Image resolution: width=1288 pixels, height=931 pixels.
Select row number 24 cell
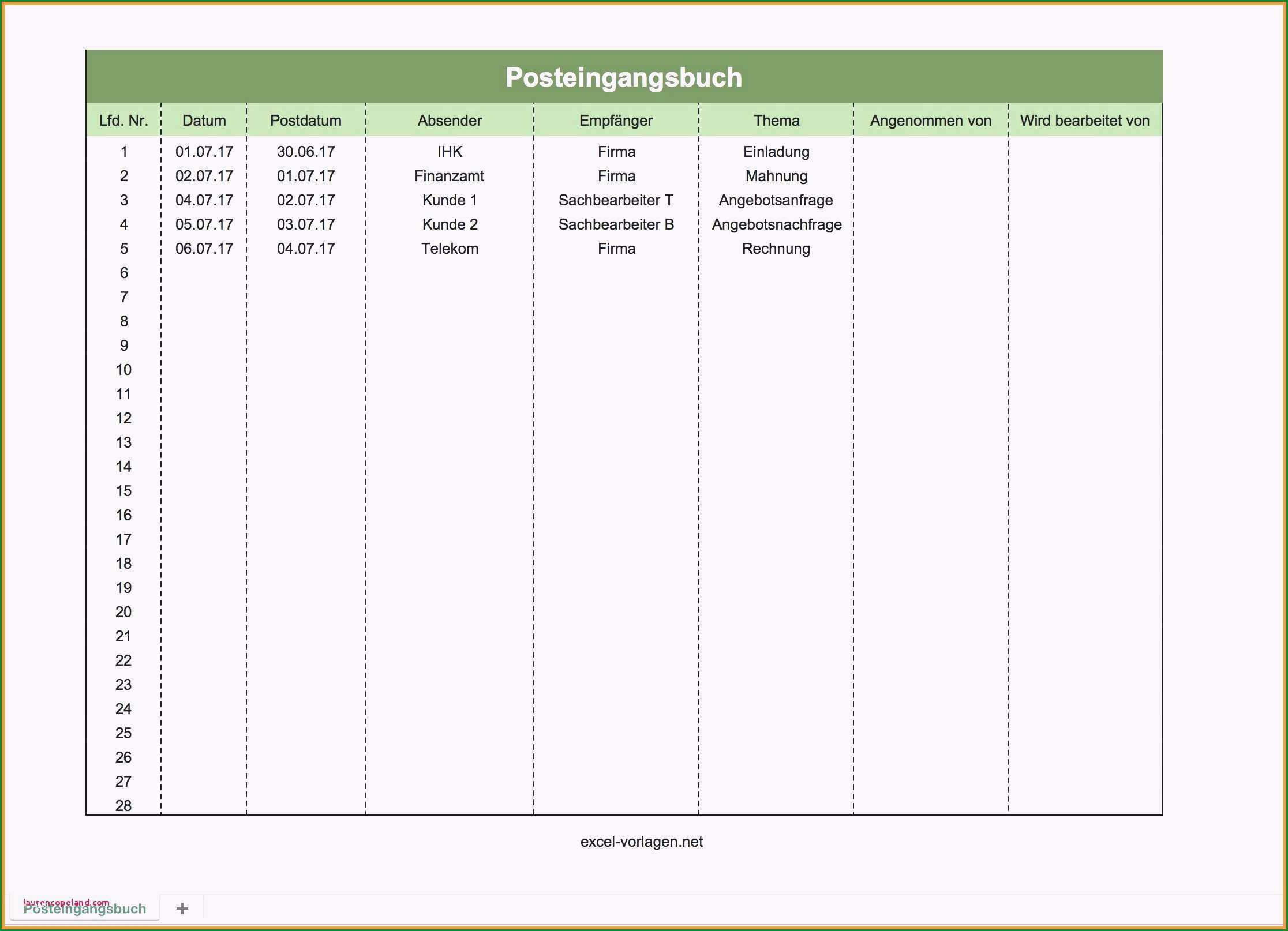coord(123,709)
